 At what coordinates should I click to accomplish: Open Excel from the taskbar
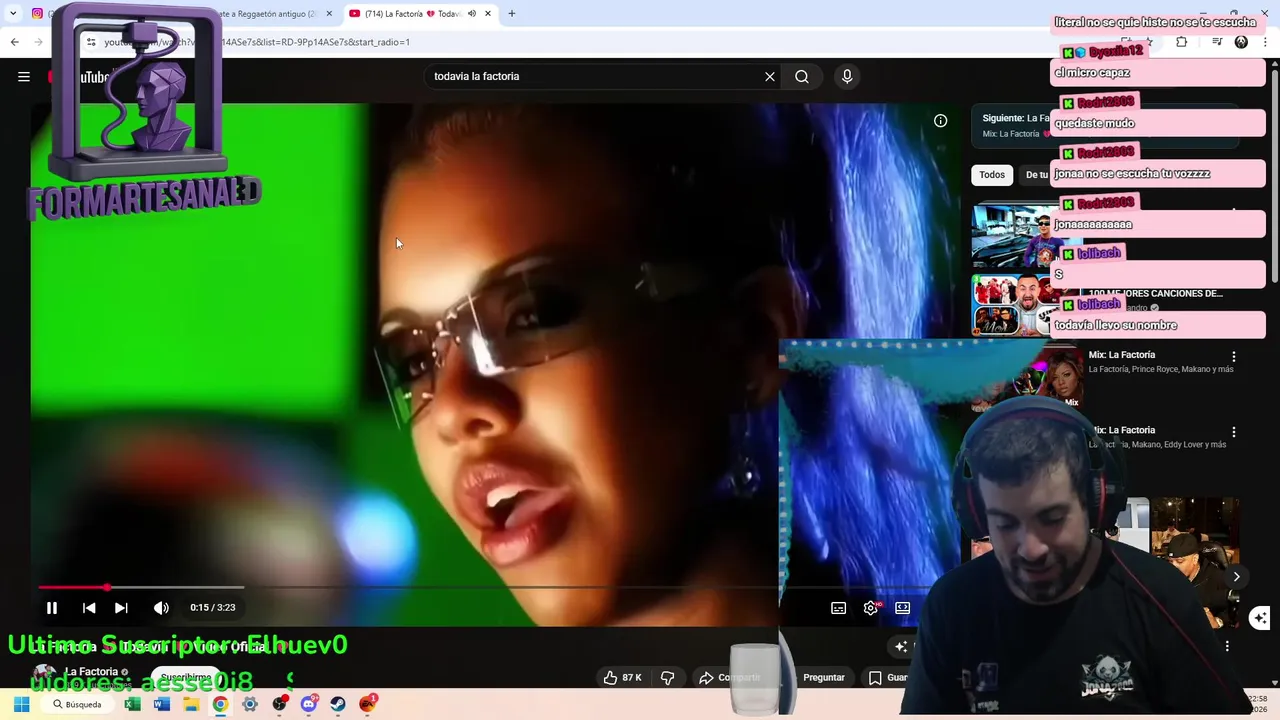132,704
